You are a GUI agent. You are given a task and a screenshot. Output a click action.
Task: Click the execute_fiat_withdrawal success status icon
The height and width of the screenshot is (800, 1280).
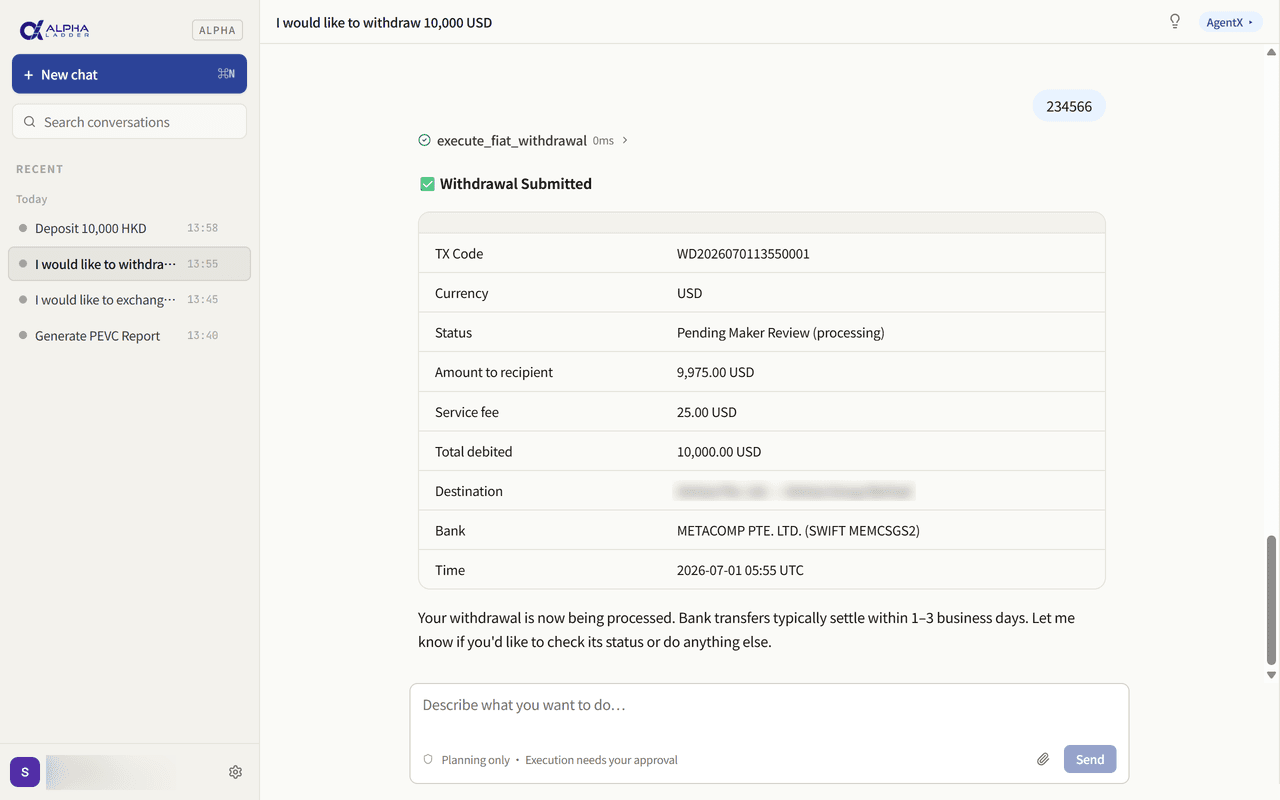[x=424, y=141]
